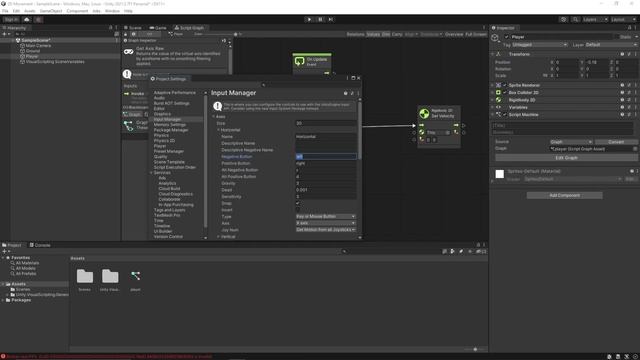Viewport: 640px width, 360px height.
Task: Select Physics 2D in Project Settings list
Action: tap(164, 141)
